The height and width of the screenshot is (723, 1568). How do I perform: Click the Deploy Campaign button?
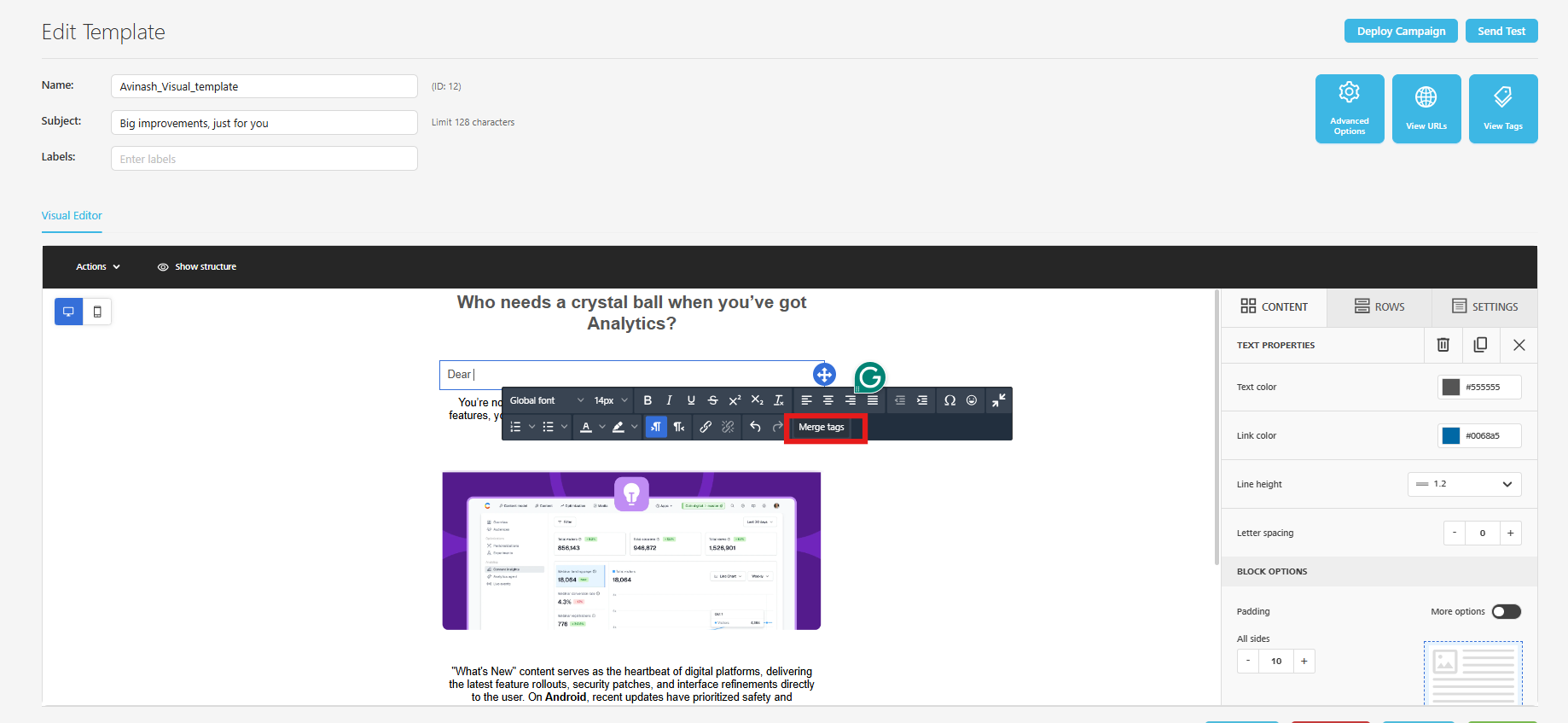pos(1401,31)
